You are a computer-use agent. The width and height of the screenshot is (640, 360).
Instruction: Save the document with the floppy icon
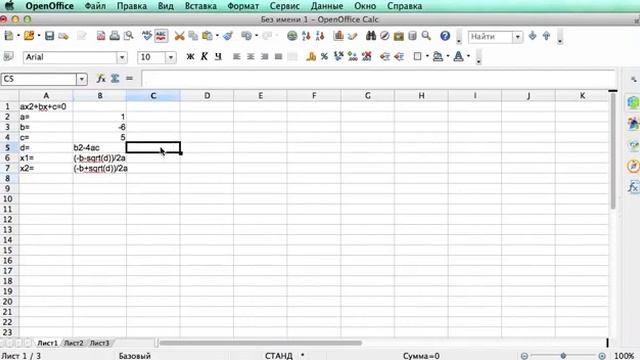[x=49, y=36]
